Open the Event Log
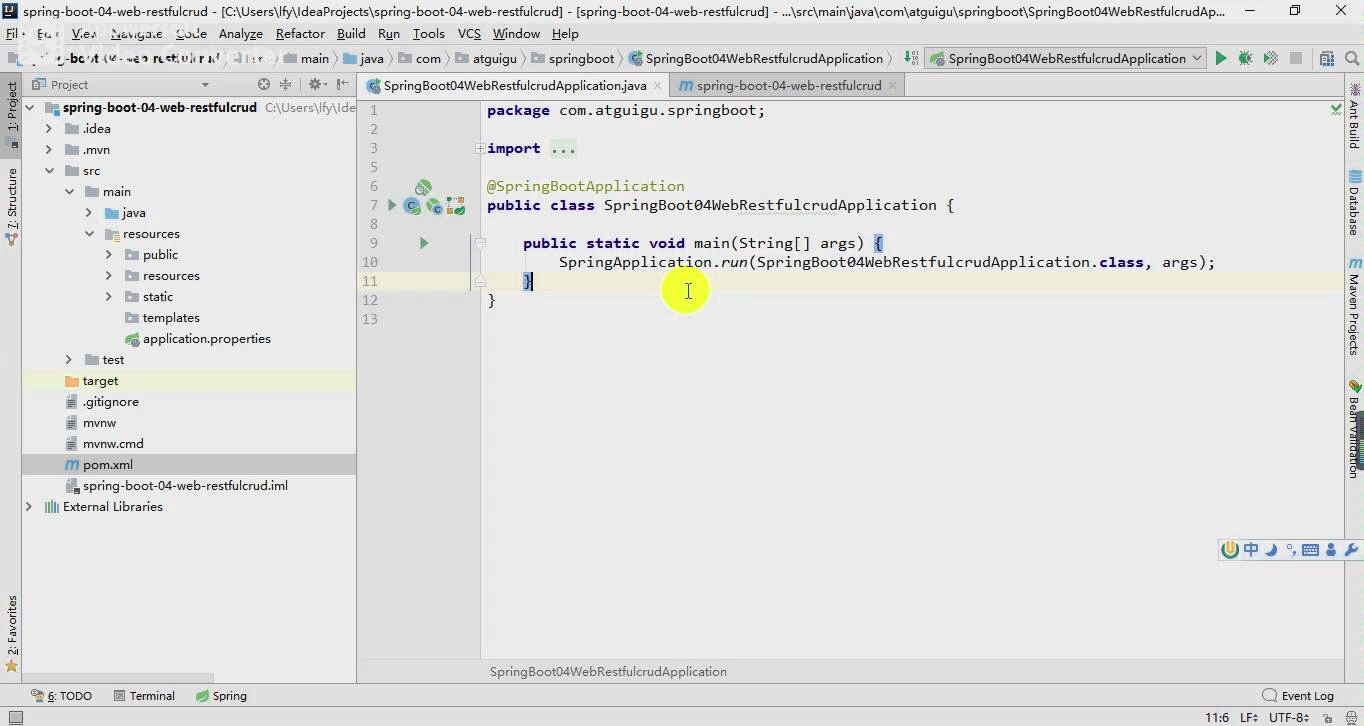Image resolution: width=1364 pixels, height=726 pixels. (x=1298, y=696)
